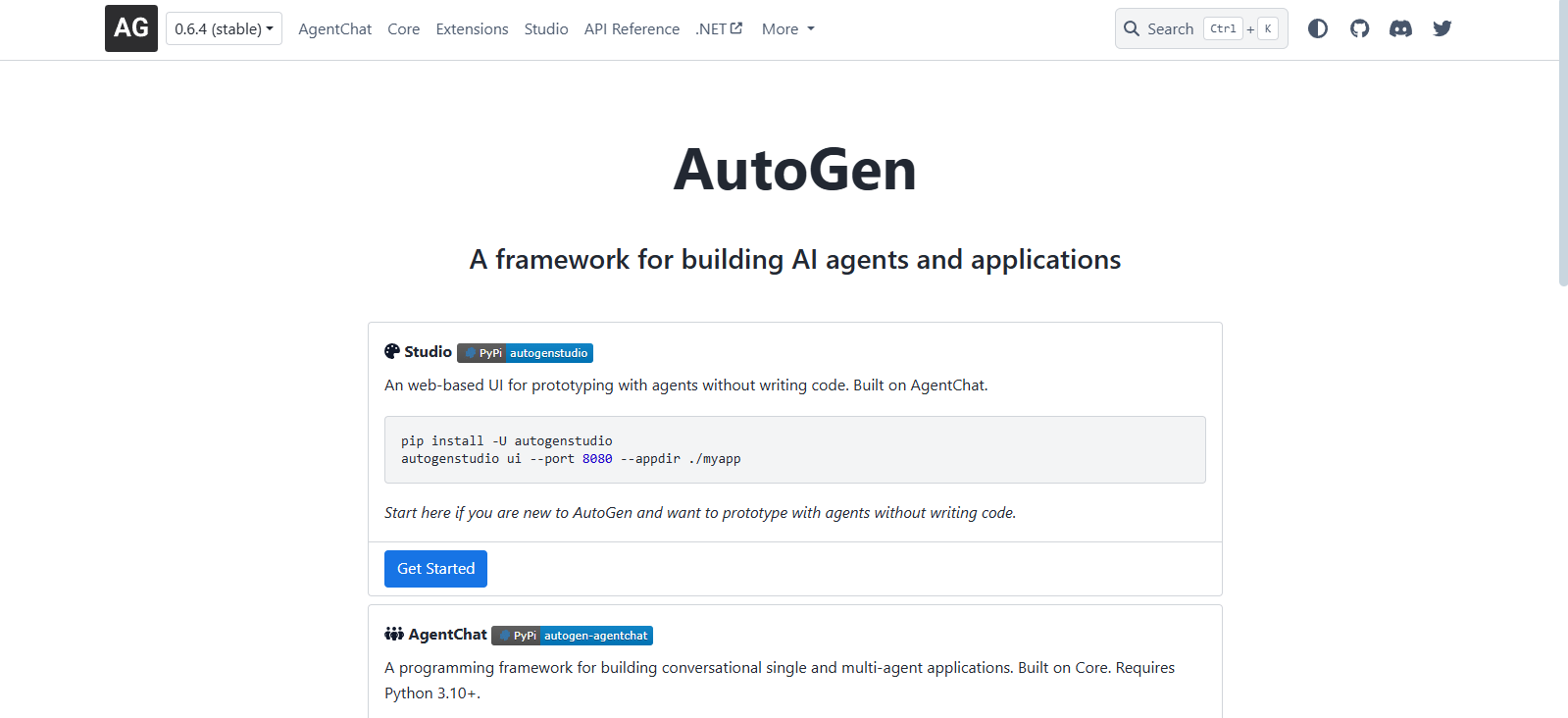Open the PyPi autogen-agentchat badge
This screenshot has height=718, width=1568.
pyautogui.click(x=572, y=636)
